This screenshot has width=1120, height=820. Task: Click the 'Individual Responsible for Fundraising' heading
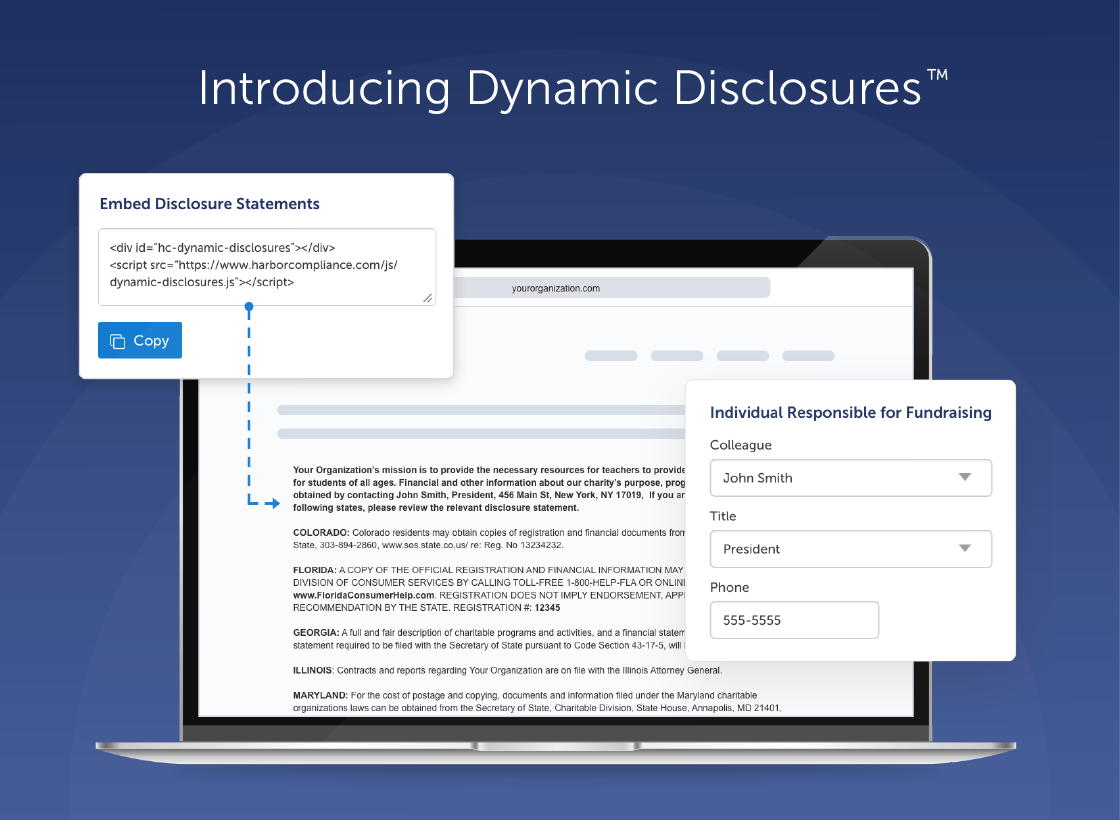(851, 412)
